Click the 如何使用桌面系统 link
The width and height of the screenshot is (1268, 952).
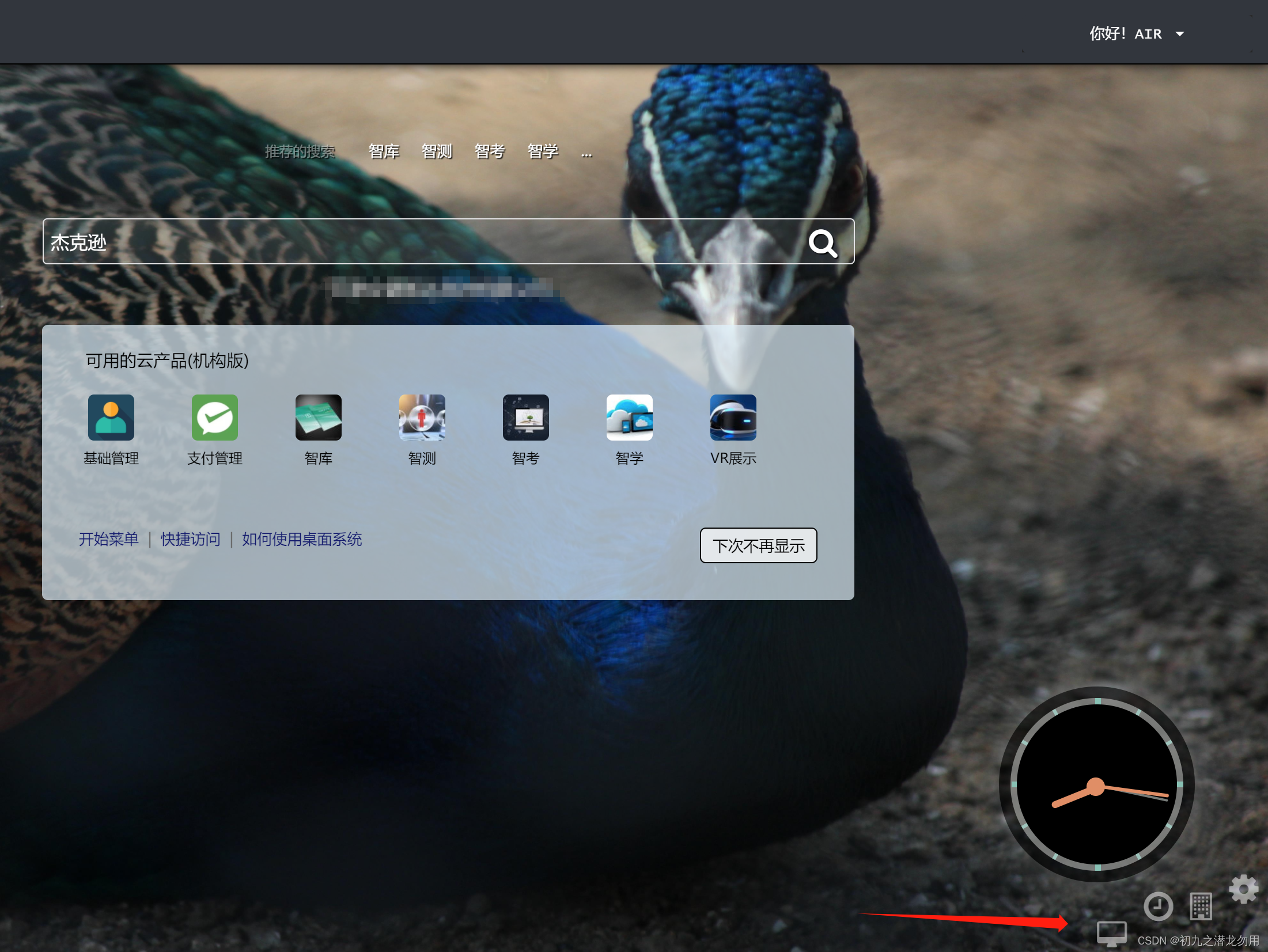(x=303, y=539)
